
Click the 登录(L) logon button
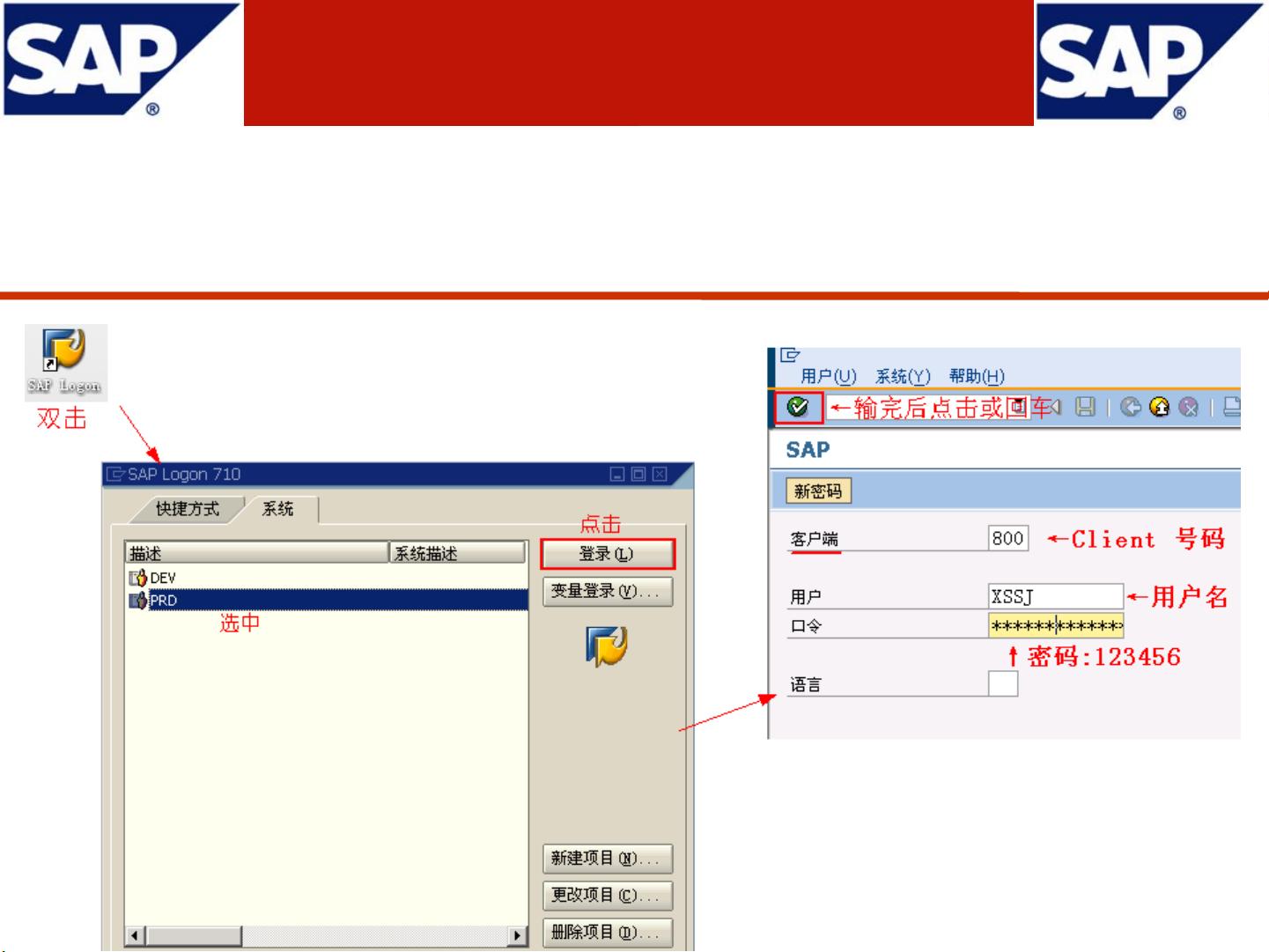pyautogui.click(x=607, y=554)
